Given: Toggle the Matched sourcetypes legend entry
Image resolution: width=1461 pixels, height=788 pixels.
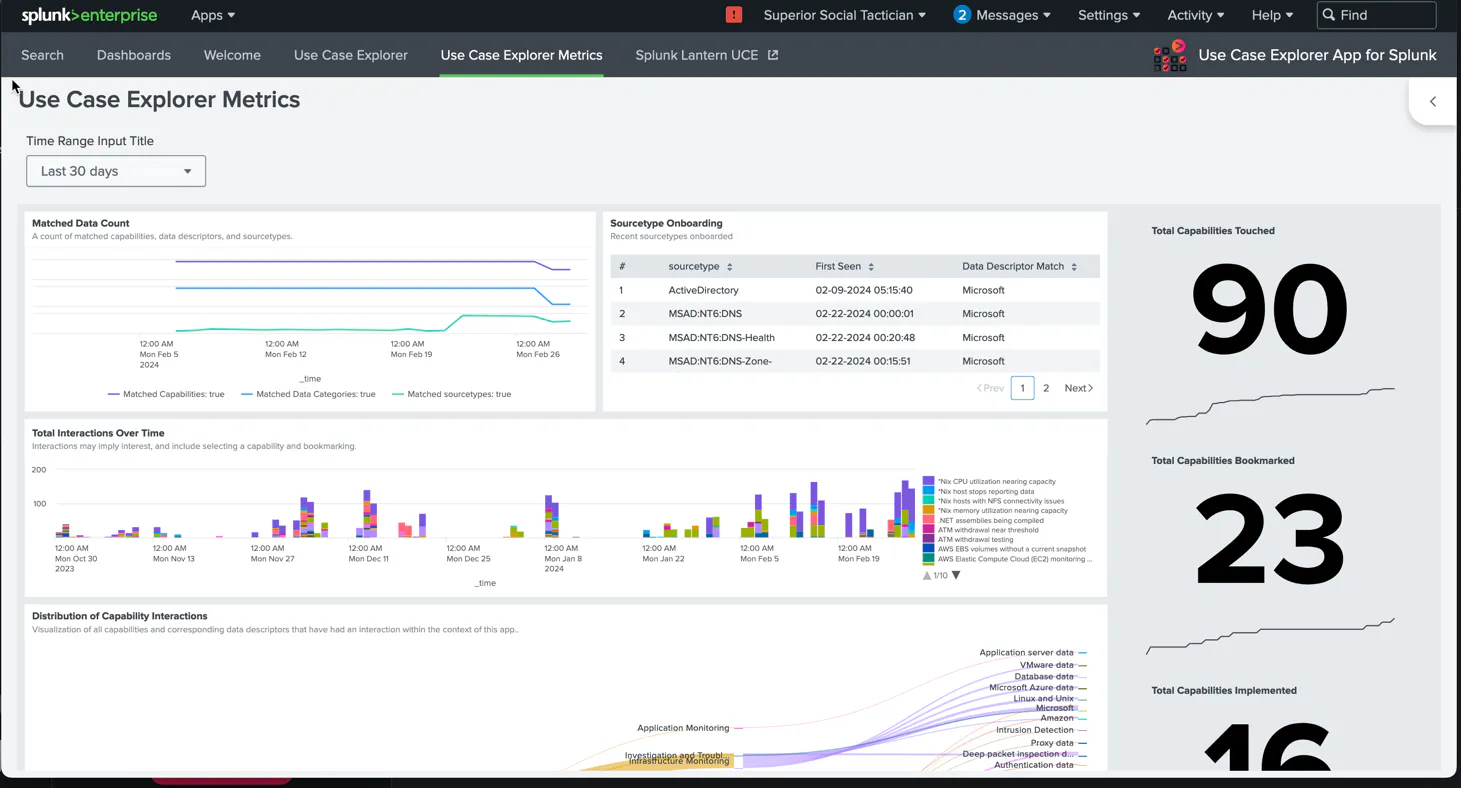Looking at the screenshot, I should (x=455, y=394).
